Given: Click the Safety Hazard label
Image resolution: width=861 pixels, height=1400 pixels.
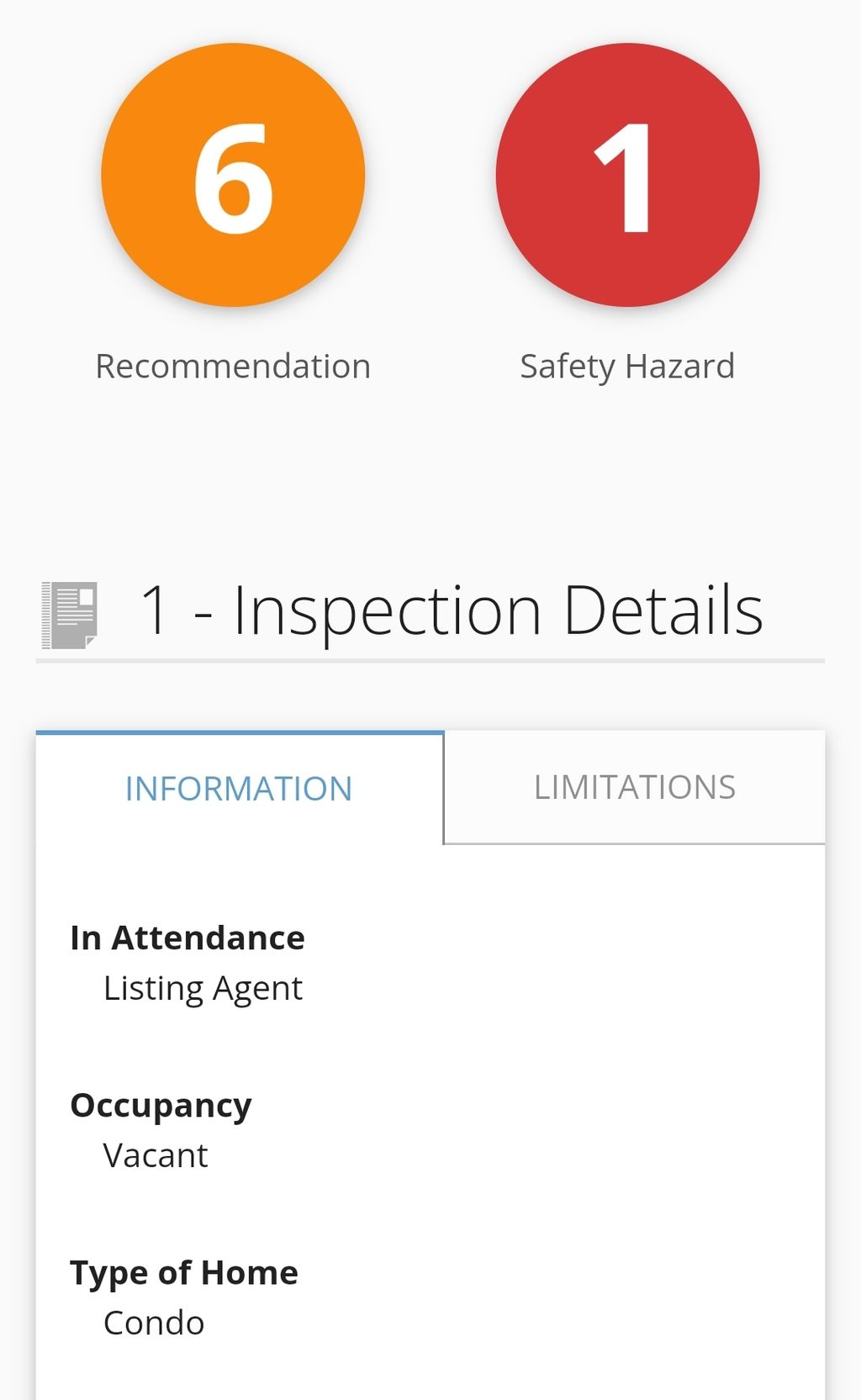Looking at the screenshot, I should coord(627,367).
